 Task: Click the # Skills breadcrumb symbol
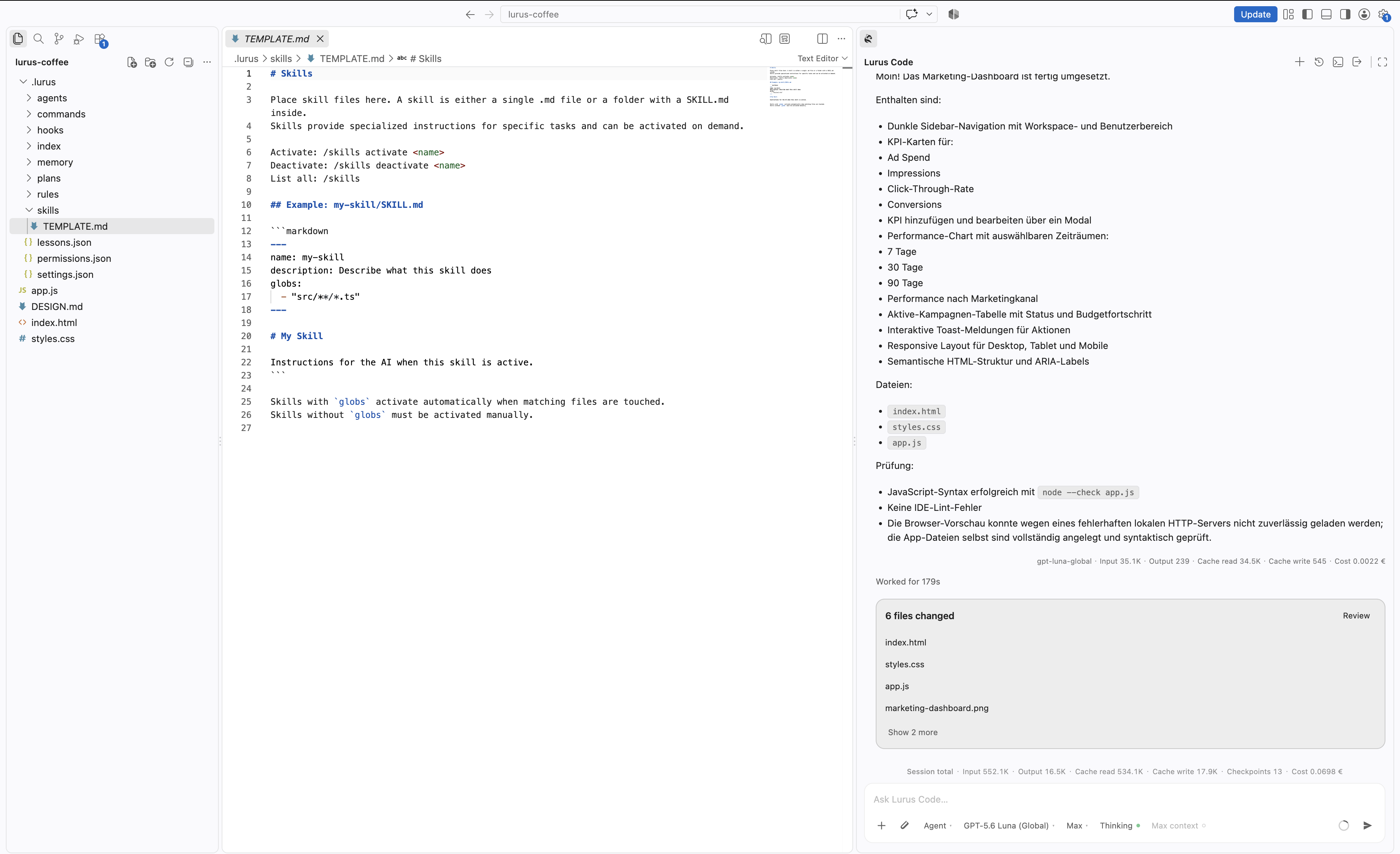pyautogui.click(x=425, y=58)
